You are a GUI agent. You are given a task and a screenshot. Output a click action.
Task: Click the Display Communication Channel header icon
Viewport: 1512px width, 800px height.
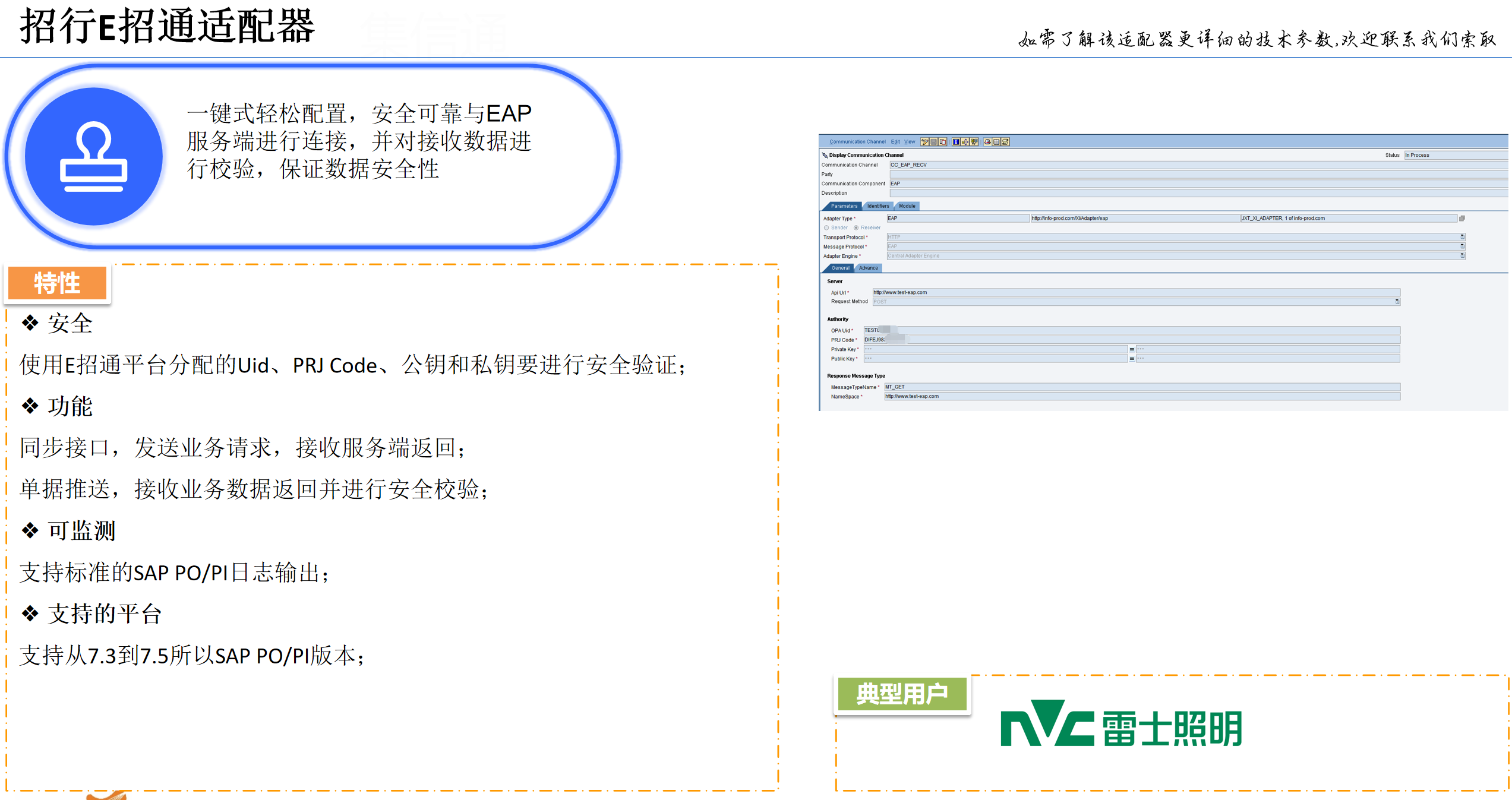825,155
